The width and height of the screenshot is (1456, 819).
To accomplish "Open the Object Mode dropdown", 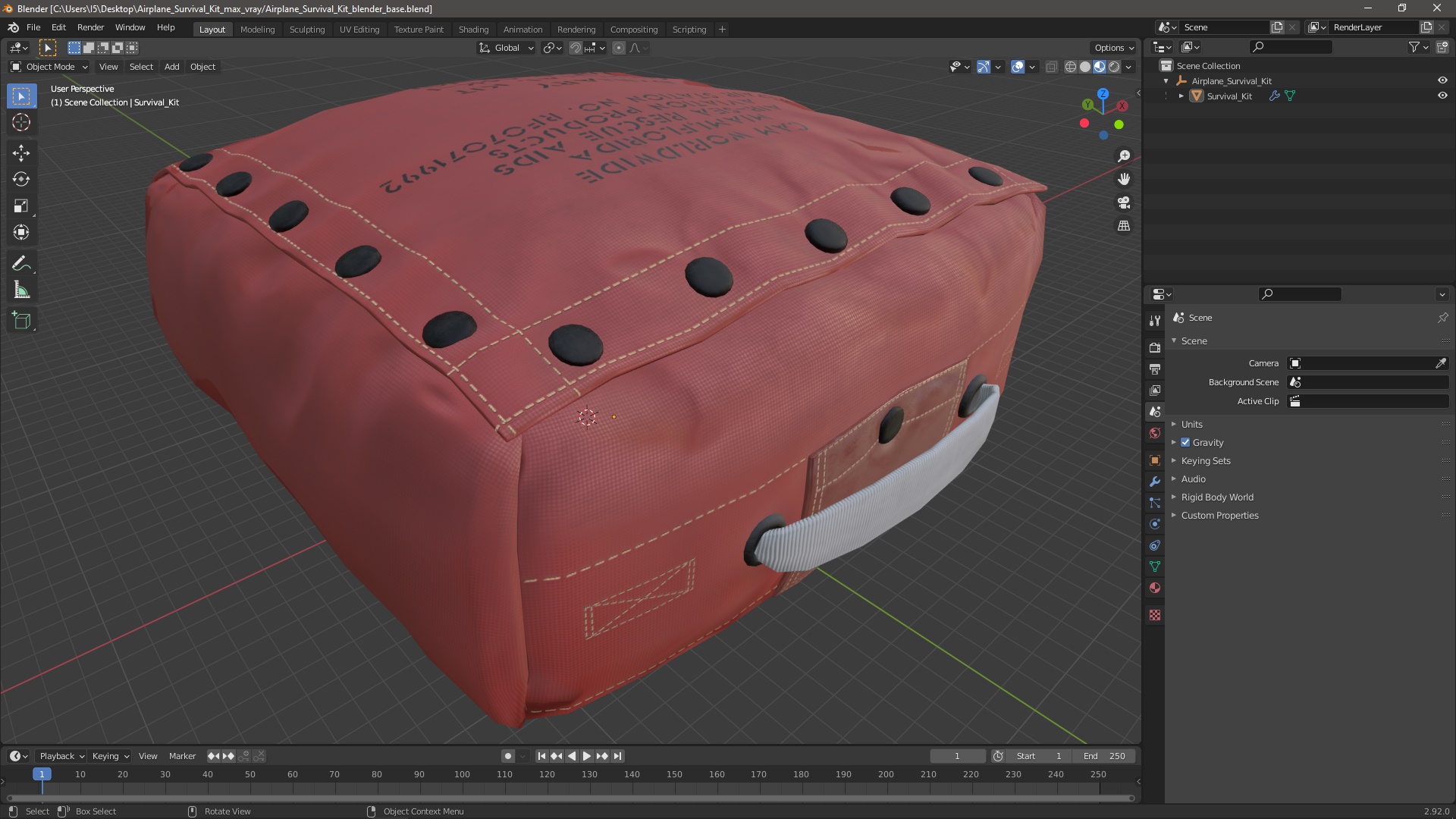I will click(49, 67).
